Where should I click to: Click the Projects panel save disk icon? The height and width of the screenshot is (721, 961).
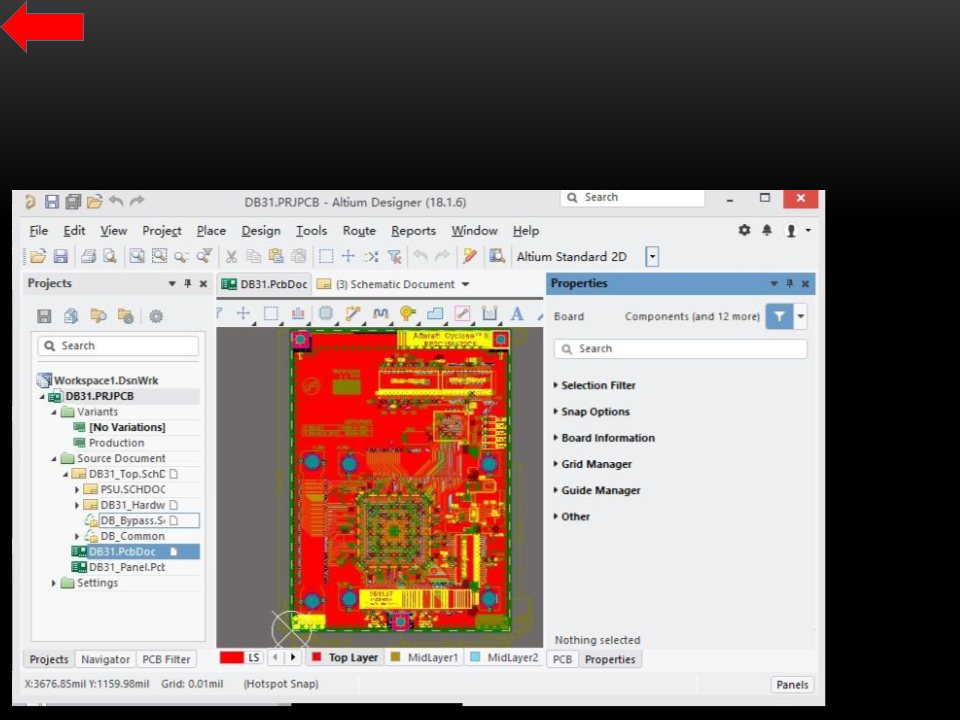point(44,316)
